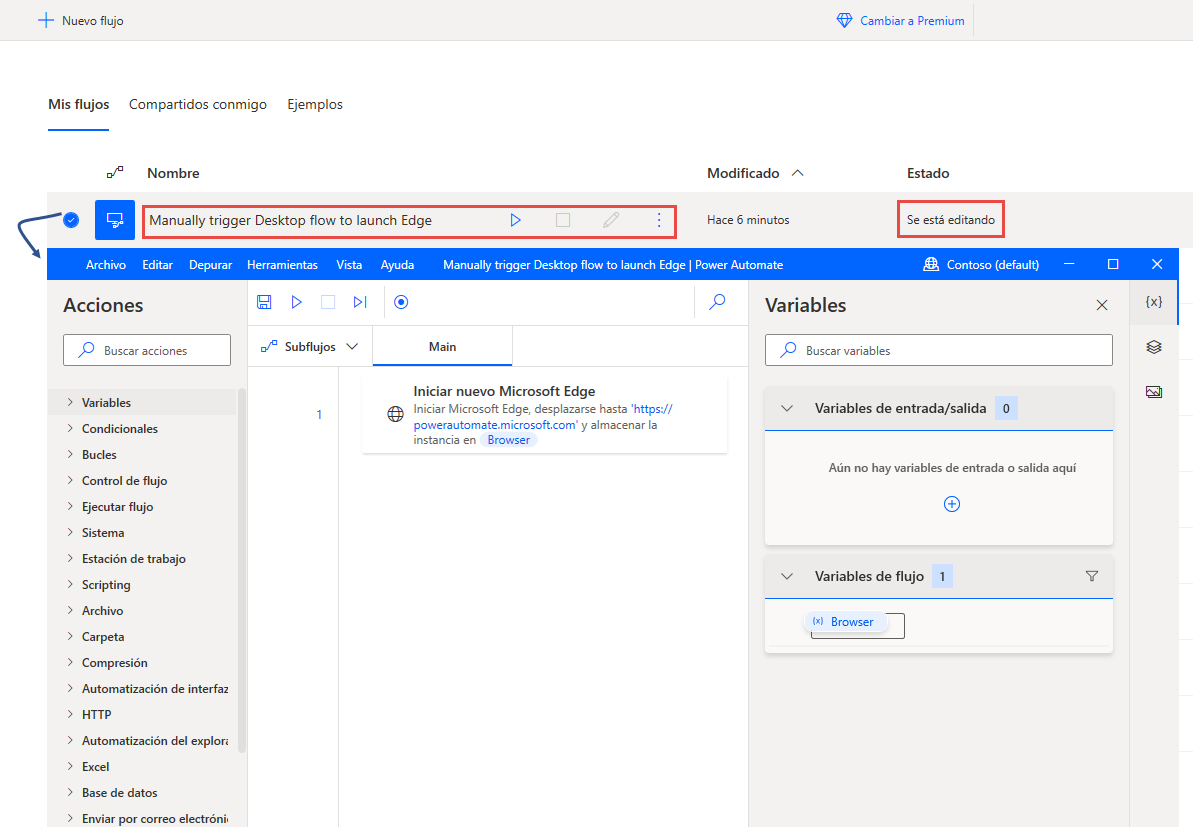Click the Browser variable in the action

508,440
